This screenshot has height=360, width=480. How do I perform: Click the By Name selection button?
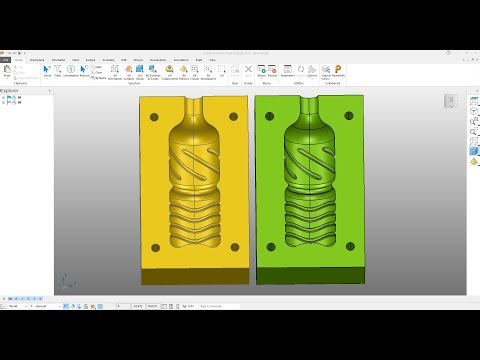pos(99,78)
